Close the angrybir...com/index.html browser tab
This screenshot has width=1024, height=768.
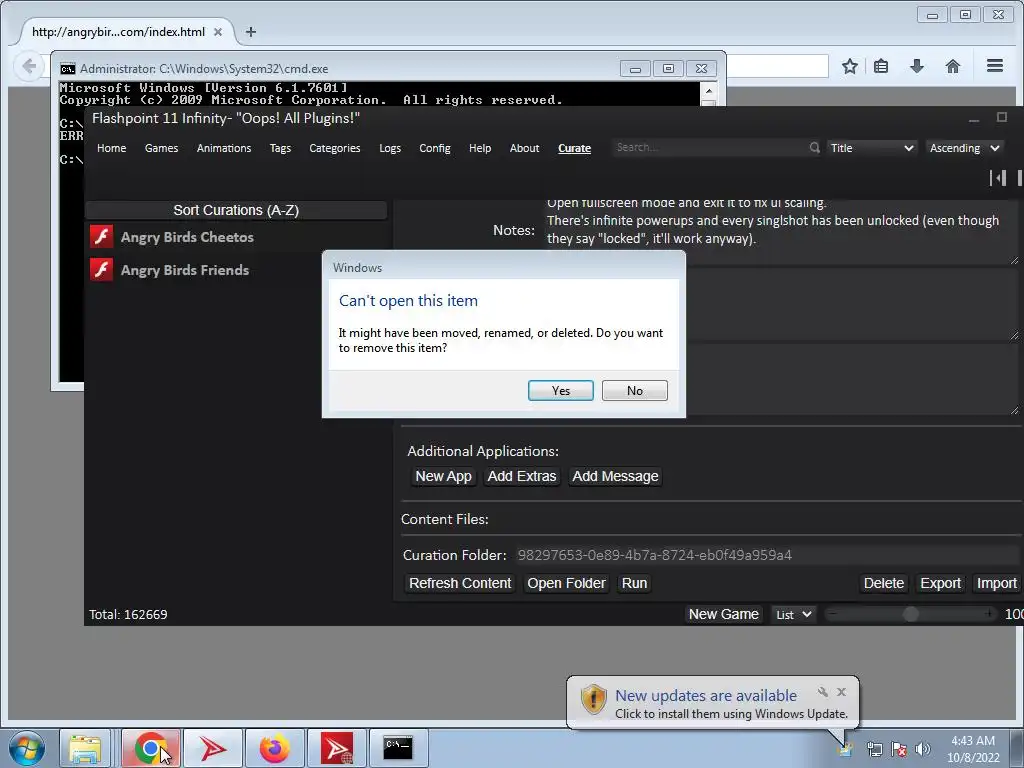(218, 31)
